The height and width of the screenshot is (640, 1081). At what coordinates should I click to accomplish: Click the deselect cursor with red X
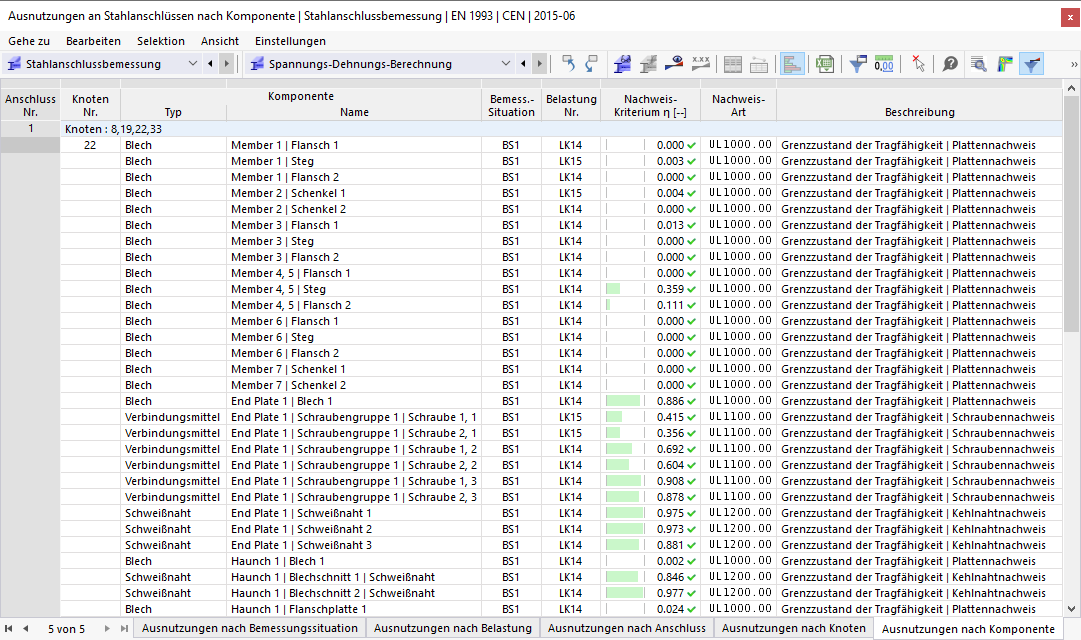pos(918,64)
